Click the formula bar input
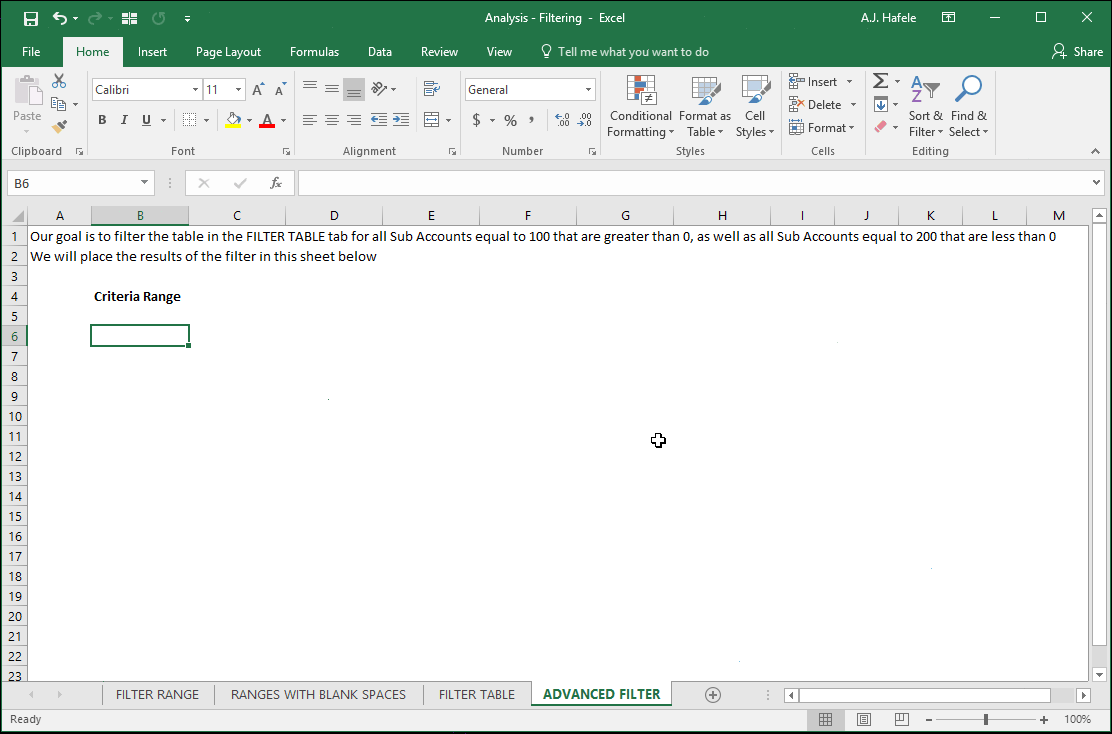This screenshot has height=734, width=1112. coord(696,183)
